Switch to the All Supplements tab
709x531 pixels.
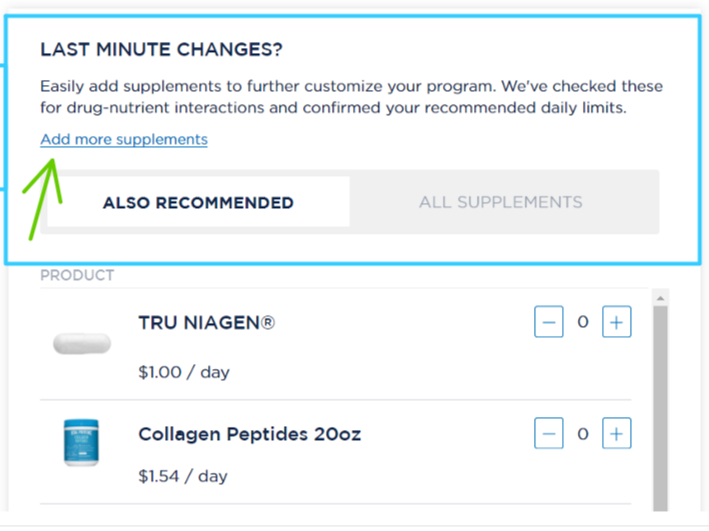[501, 202]
